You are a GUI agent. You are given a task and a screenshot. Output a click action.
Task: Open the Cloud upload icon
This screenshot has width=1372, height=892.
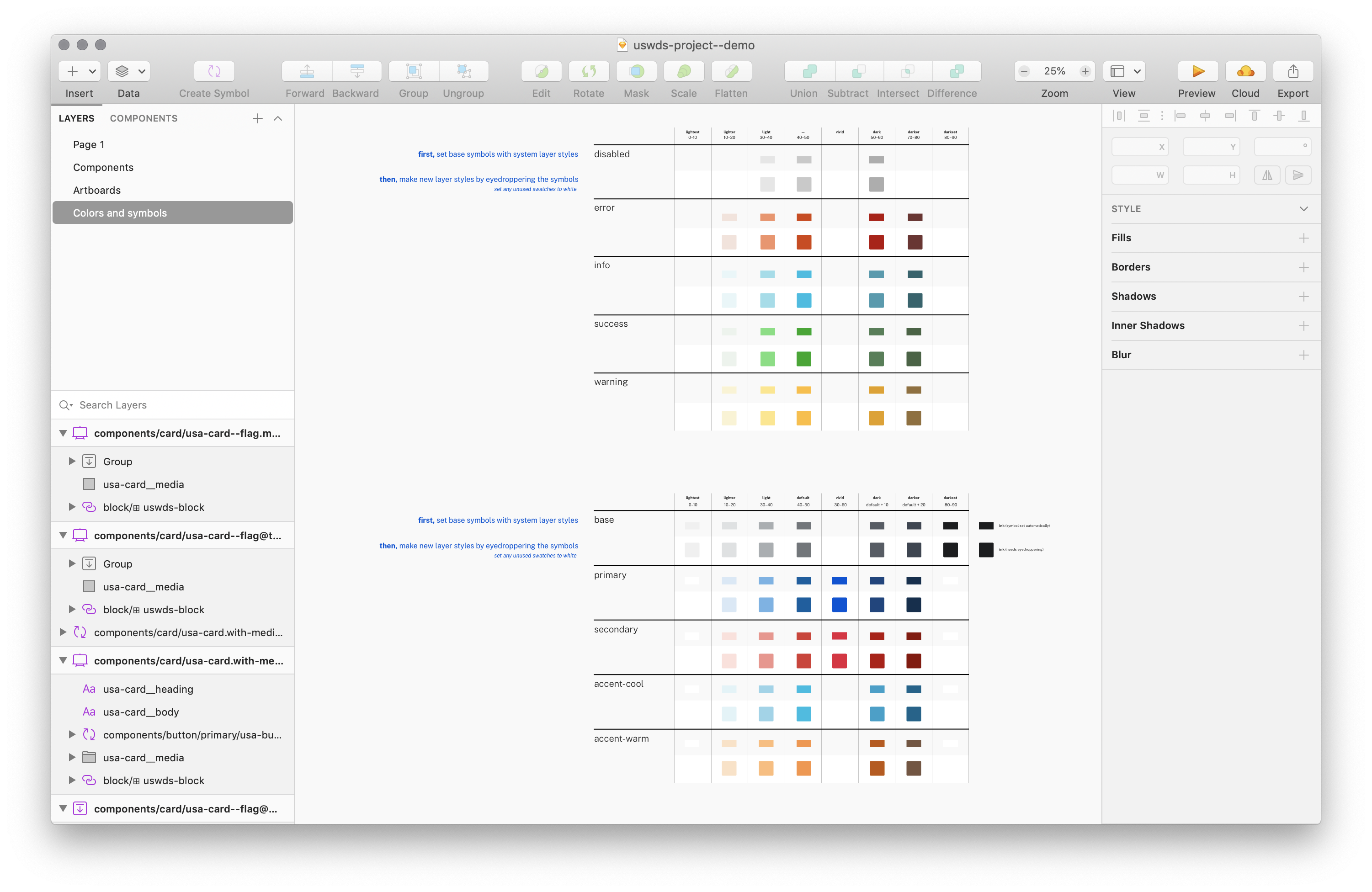point(1245,71)
